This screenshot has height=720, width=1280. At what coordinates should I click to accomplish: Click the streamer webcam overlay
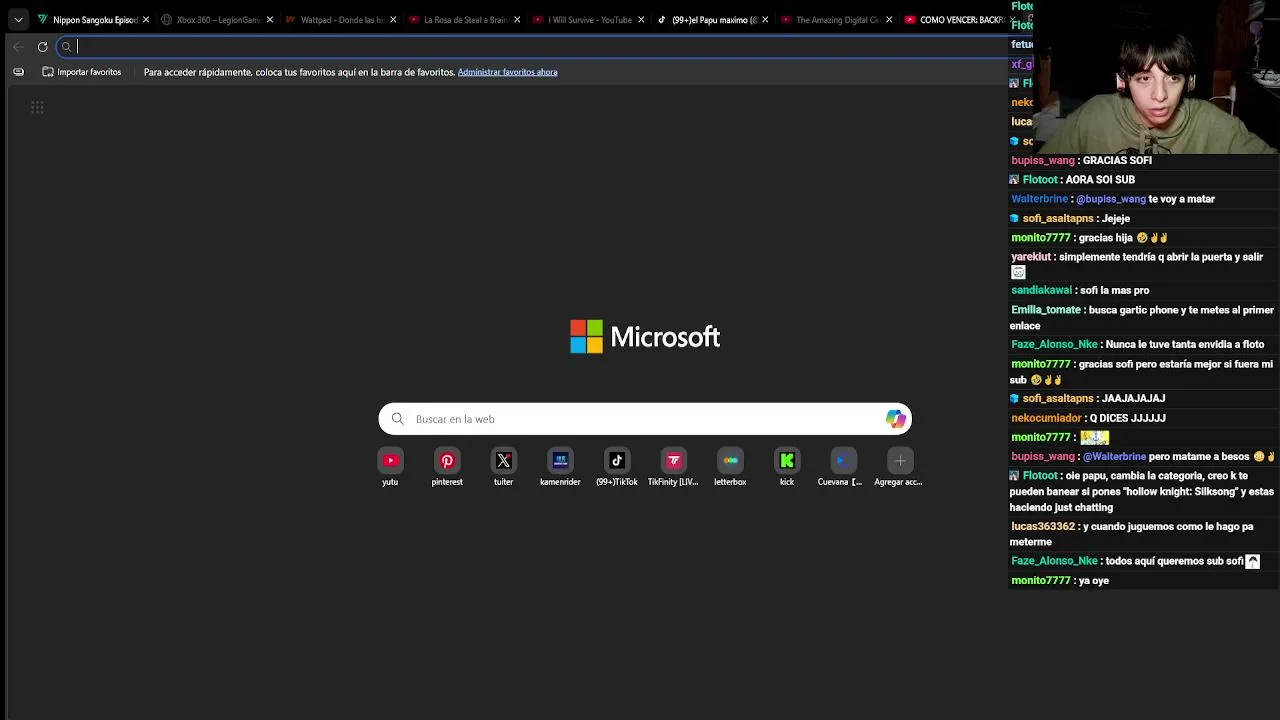[1157, 76]
